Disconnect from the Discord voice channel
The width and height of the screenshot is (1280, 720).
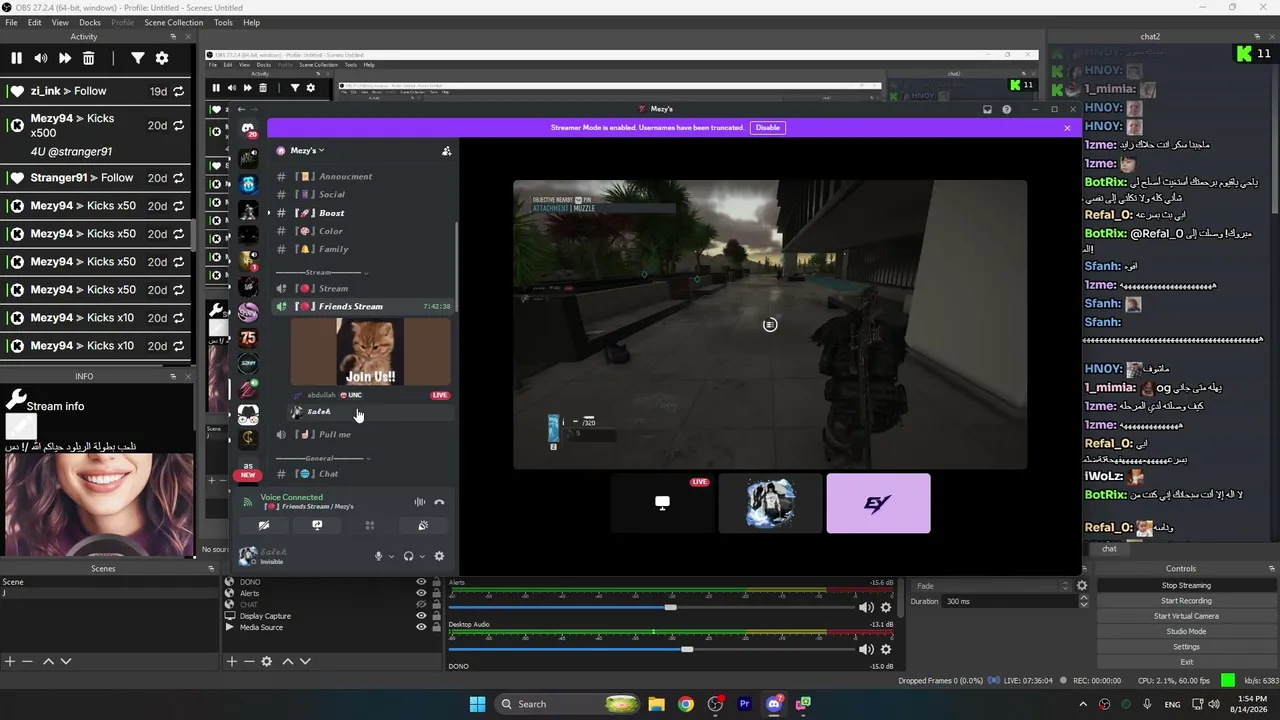pyautogui.click(x=439, y=502)
